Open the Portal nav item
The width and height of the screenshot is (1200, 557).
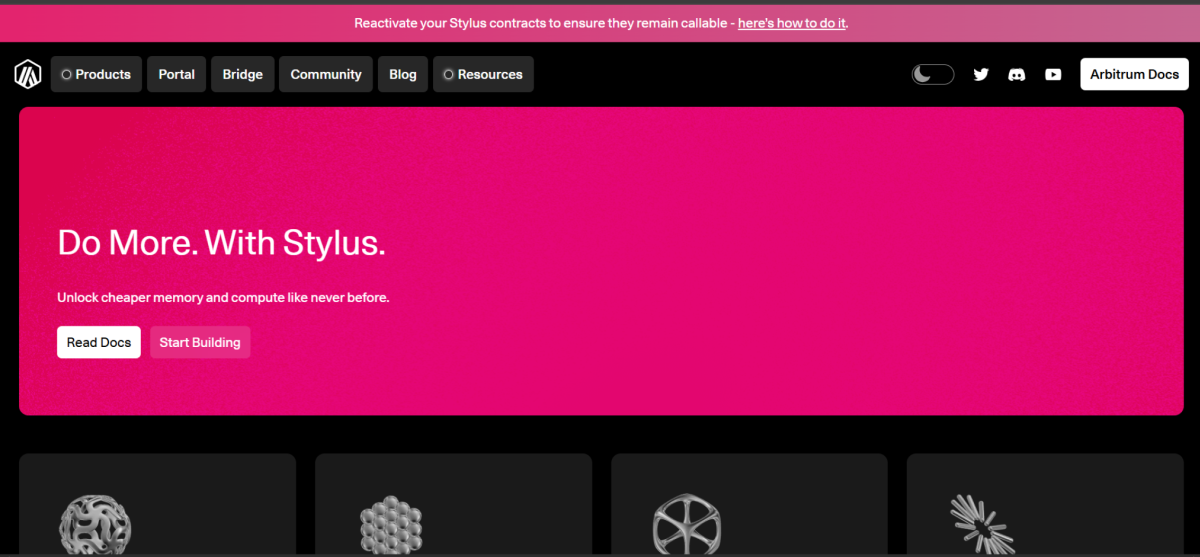pos(177,74)
